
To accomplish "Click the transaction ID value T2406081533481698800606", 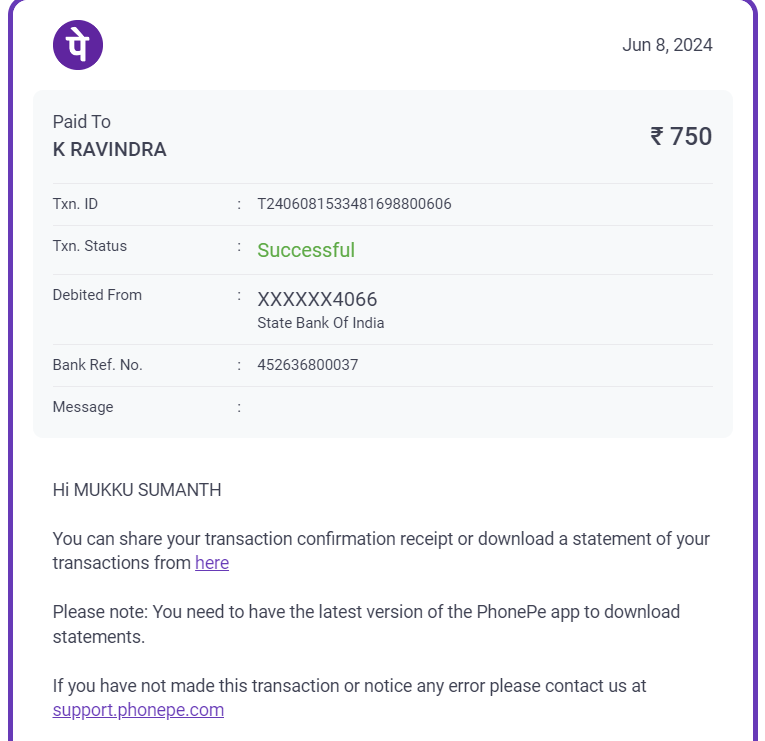I will pyautogui.click(x=354, y=204).
